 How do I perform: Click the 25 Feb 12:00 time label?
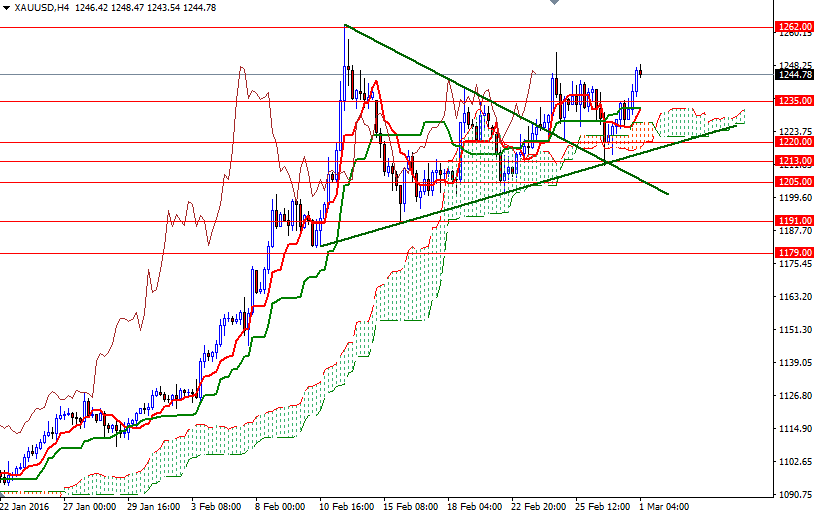[x=603, y=507]
